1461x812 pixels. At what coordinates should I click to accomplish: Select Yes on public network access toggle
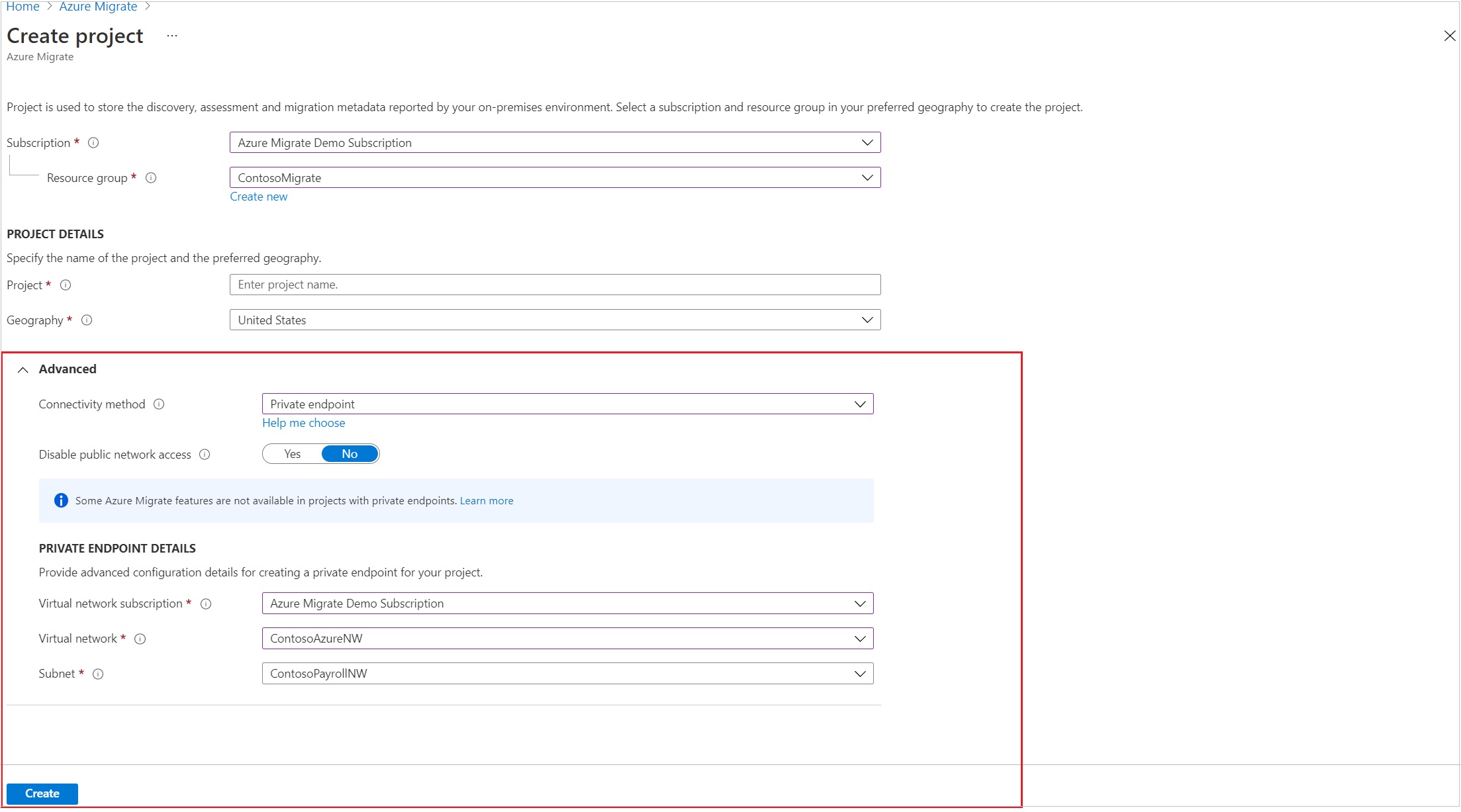tap(292, 454)
